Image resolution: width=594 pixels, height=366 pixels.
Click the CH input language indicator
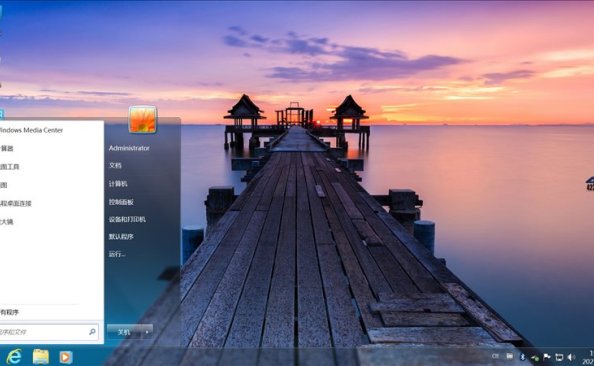click(x=495, y=356)
